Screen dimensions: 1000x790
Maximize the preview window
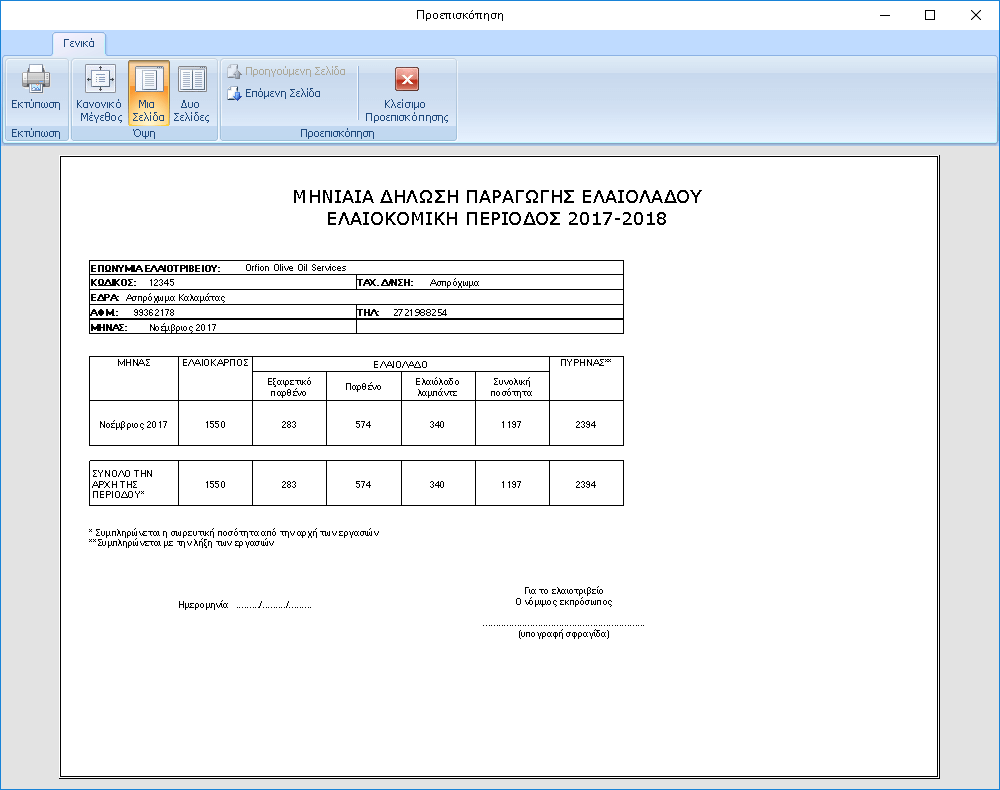pyautogui.click(x=930, y=15)
